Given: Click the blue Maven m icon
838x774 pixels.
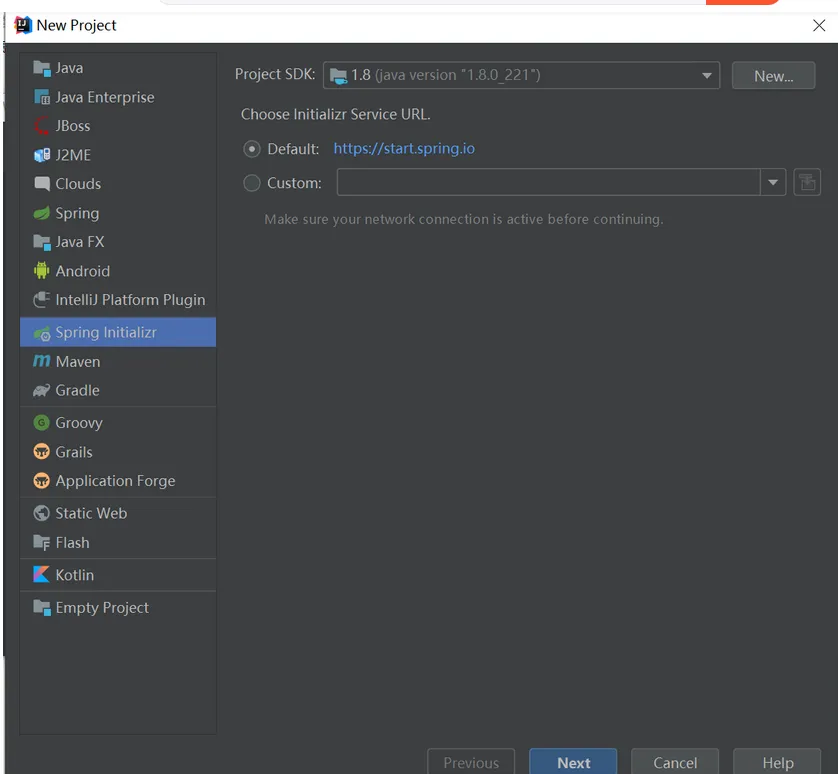Looking at the screenshot, I should coord(42,361).
